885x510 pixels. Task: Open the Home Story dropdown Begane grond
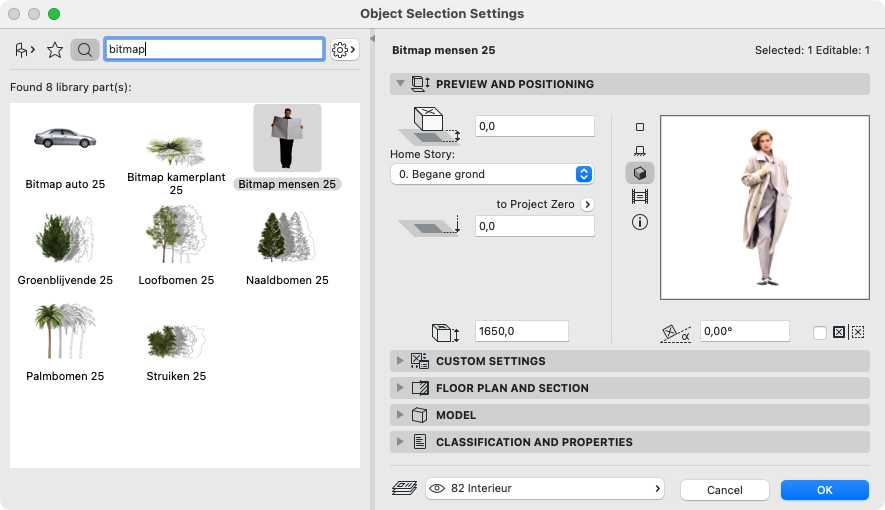pos(492,174)
